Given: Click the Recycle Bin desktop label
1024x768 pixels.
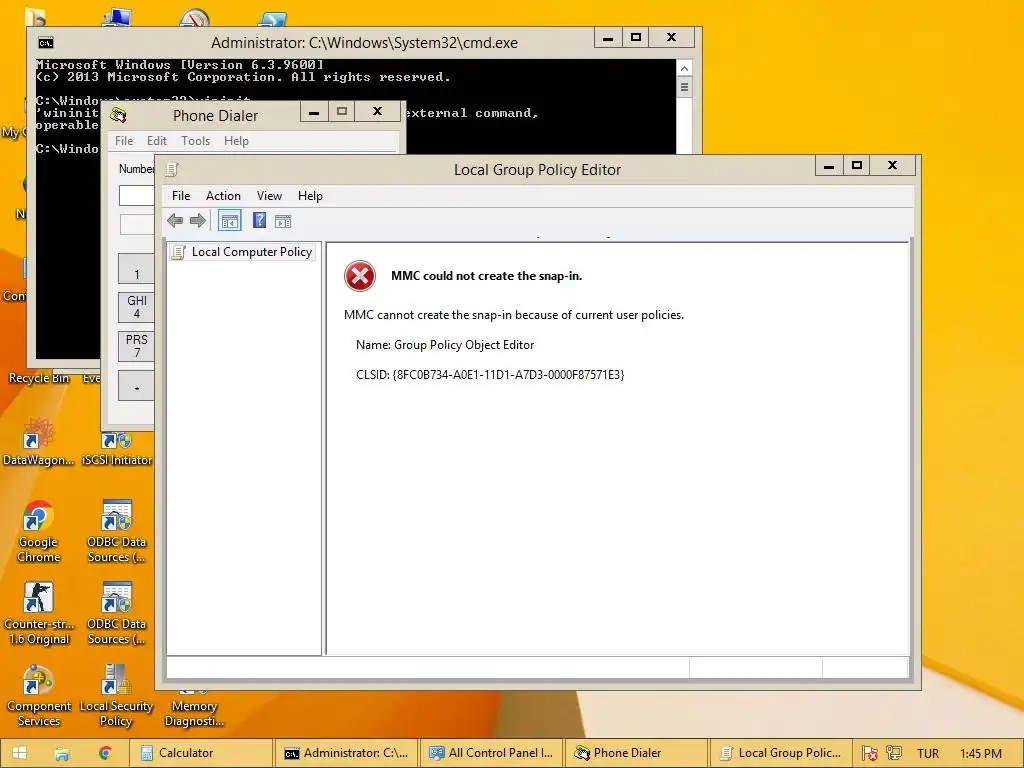Looking at the screenshot, I should (39, 378).
